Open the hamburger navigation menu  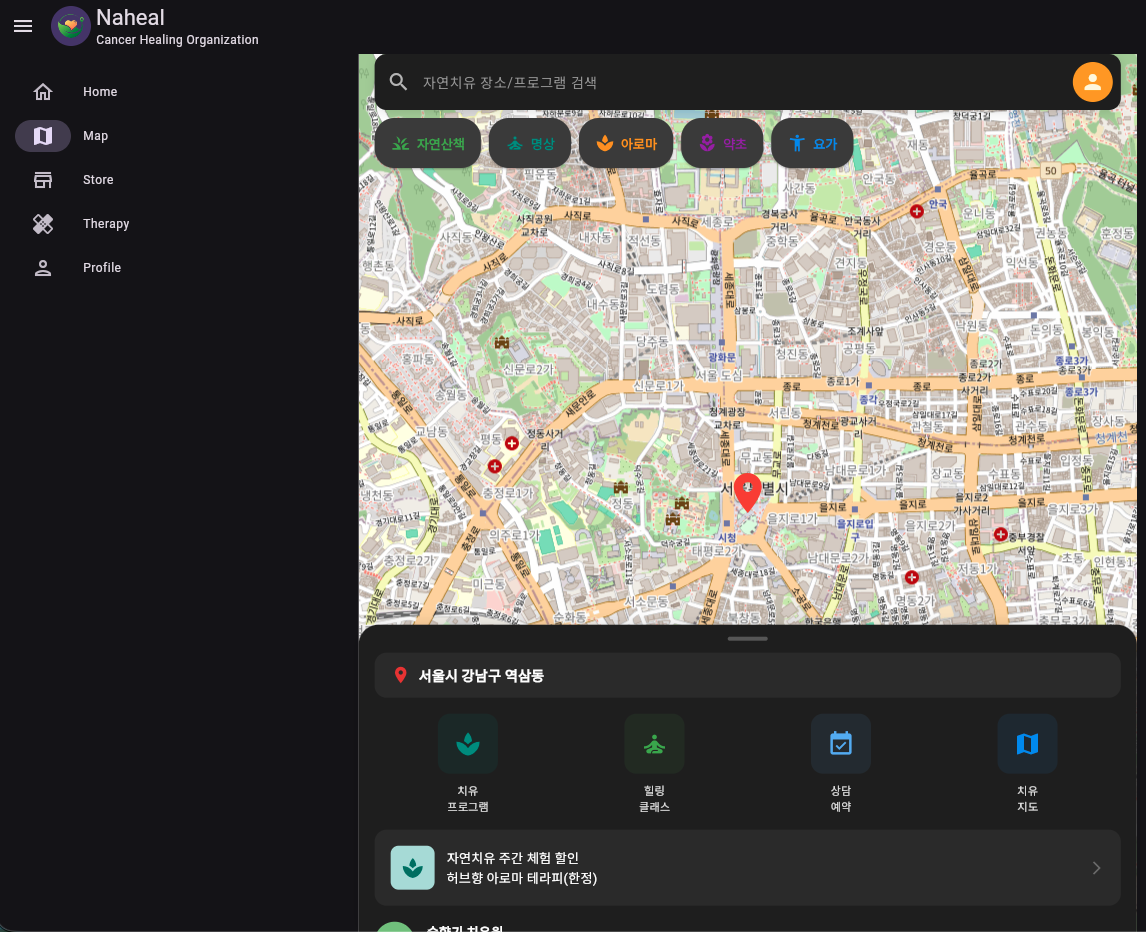[23, 26]
